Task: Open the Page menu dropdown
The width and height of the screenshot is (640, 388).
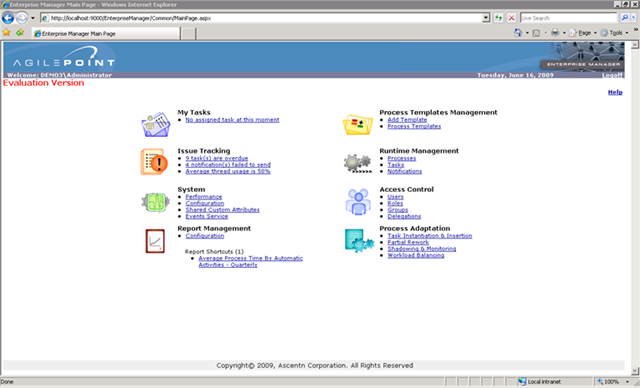Action: click(583, 33)
